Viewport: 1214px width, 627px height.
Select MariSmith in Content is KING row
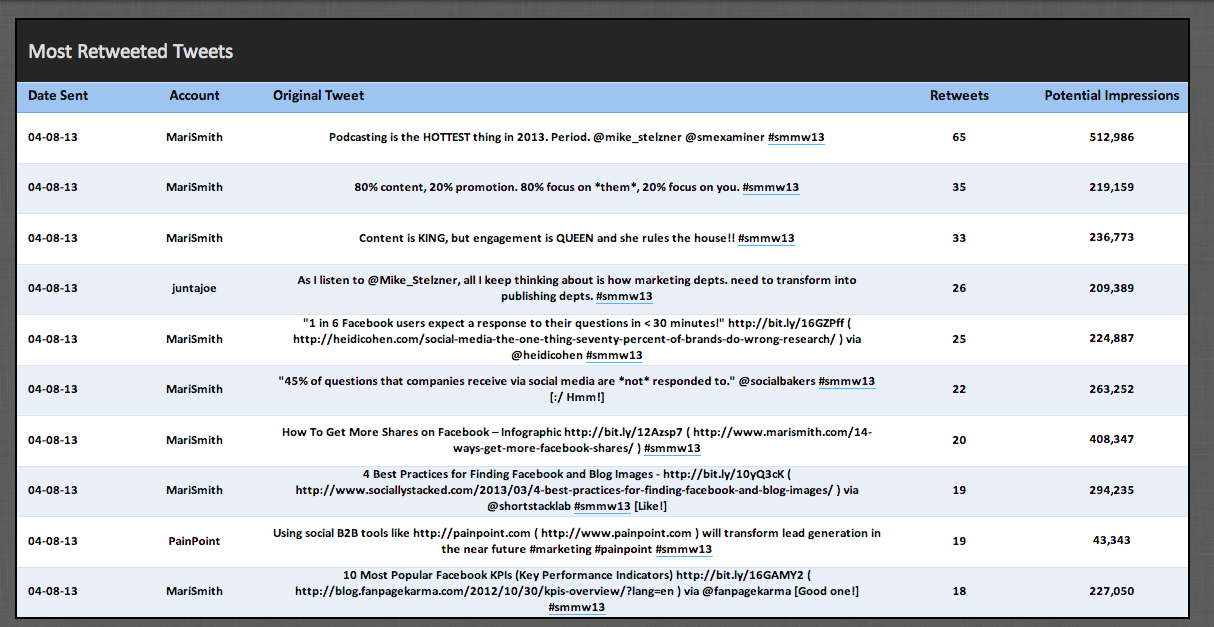coord(194,238)
